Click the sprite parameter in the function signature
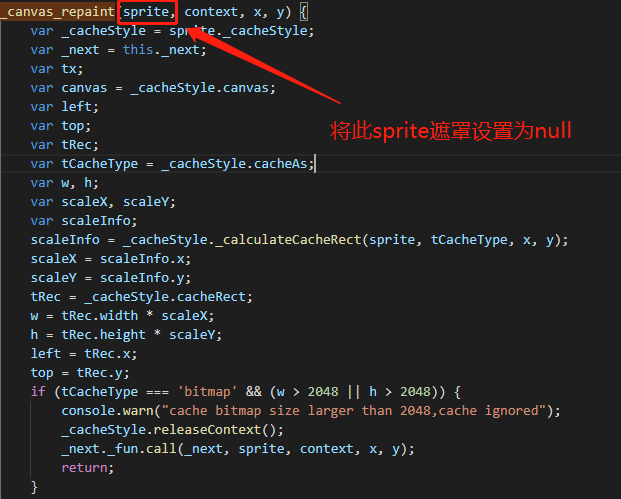Viewport: 621px width, 499px height. [x=146, y=12]
